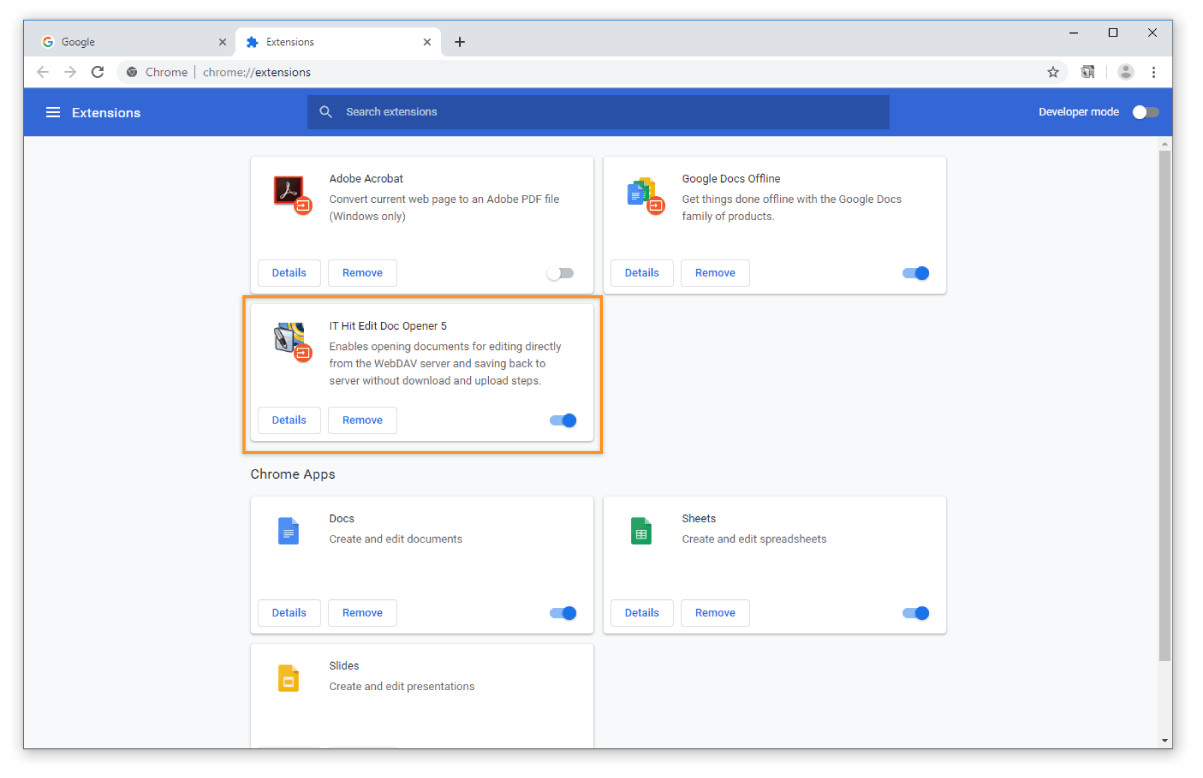Click the Docs app icon
1203x778 pixels.
coord(288,531)
